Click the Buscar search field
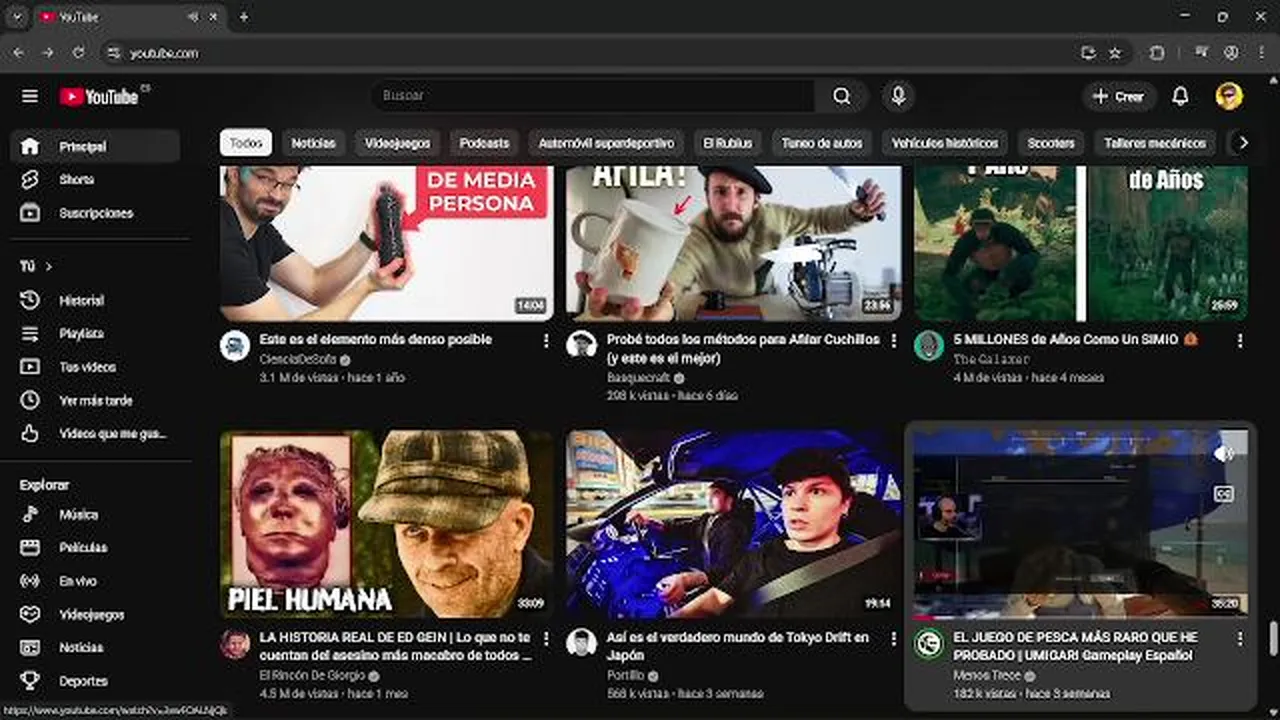Screen dimensions: 1280x720 tap(594, 96)
